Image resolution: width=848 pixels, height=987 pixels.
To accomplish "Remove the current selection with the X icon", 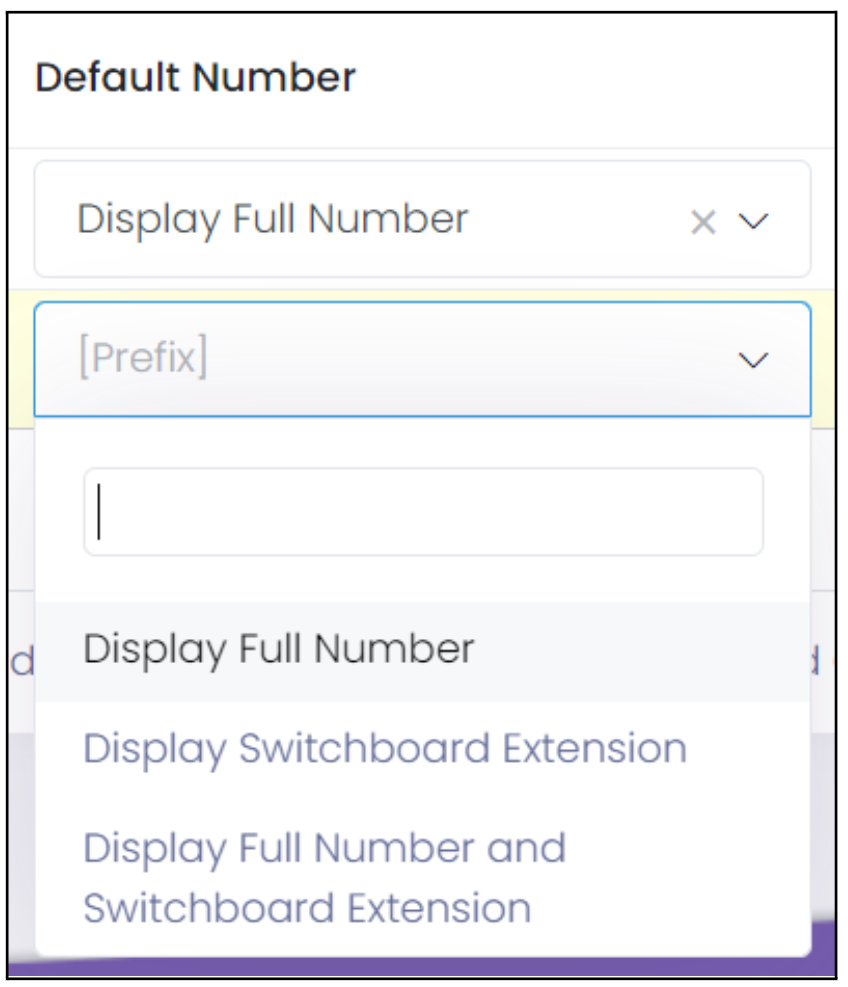I will 703,222.
